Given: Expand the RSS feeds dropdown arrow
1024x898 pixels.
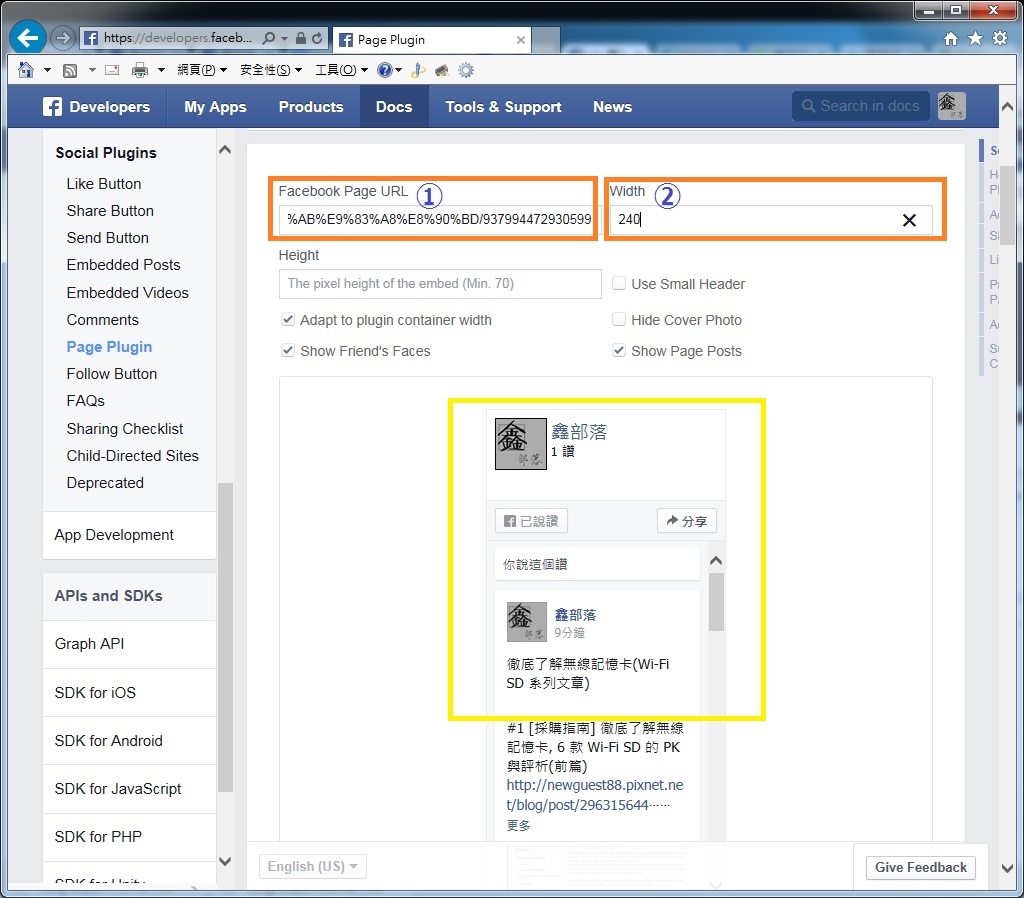Looking at the screenshot, I should [92, 70].
